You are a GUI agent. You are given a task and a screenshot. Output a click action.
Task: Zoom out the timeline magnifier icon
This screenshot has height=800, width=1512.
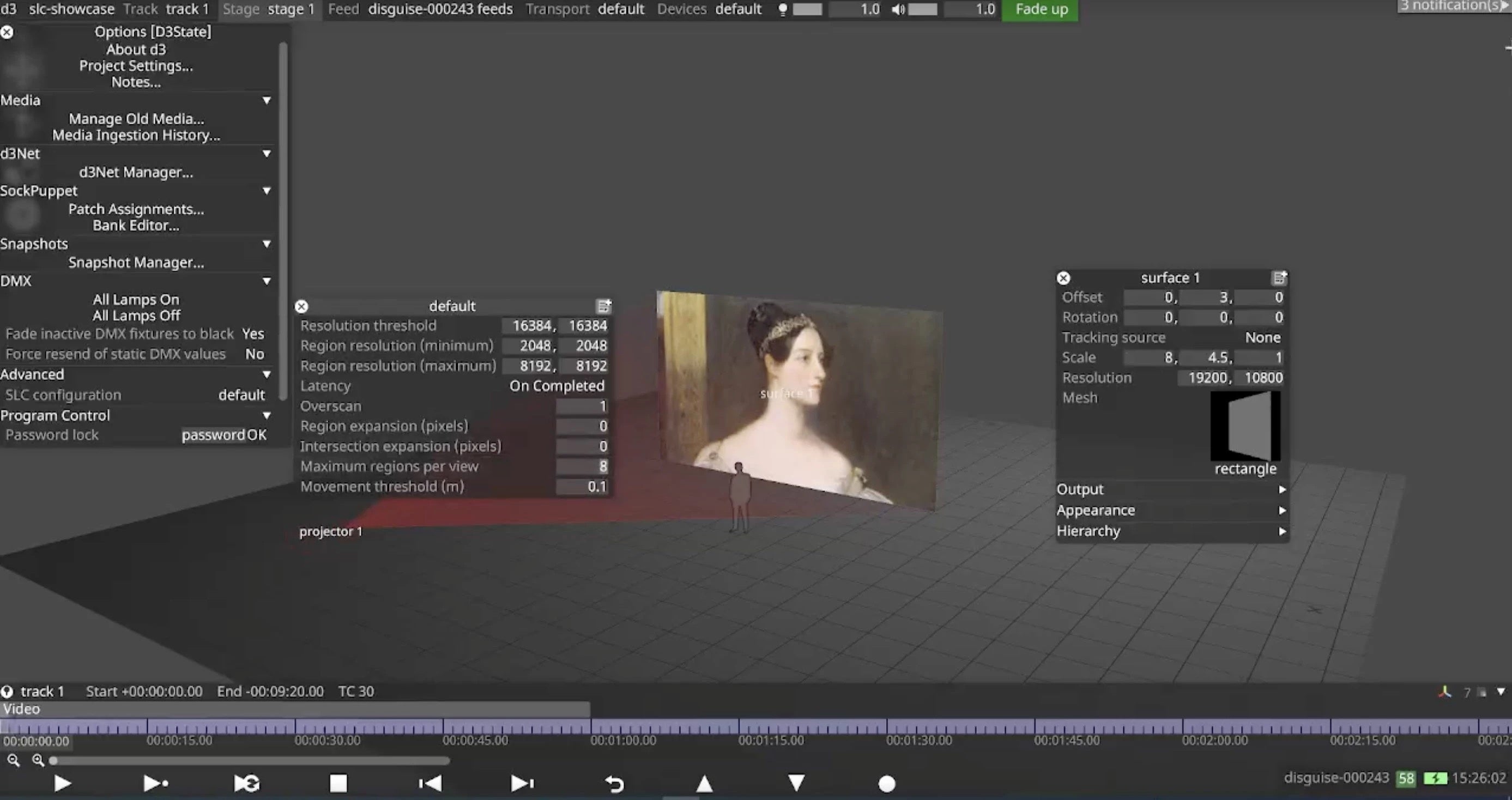tap(14, 761)
